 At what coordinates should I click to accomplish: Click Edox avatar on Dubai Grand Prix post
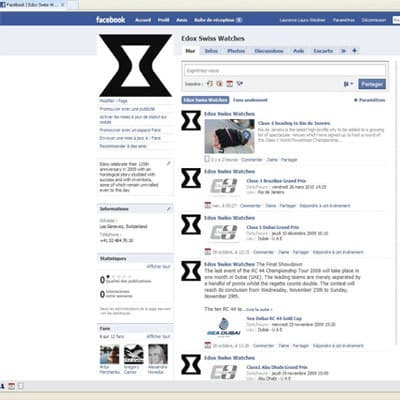(x=191, y=224)
